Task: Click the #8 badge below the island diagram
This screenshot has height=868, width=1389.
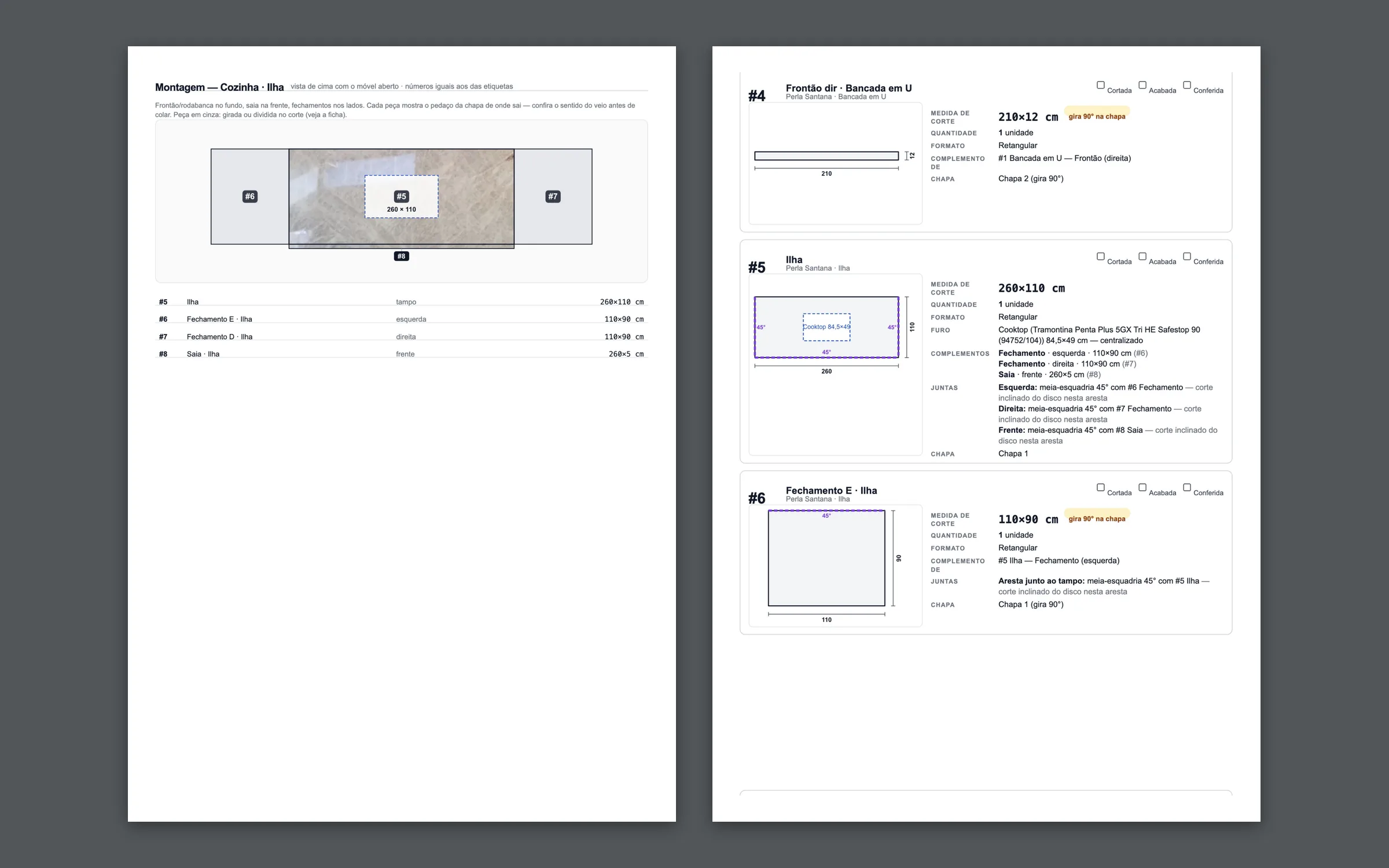Action: [401, 256]
